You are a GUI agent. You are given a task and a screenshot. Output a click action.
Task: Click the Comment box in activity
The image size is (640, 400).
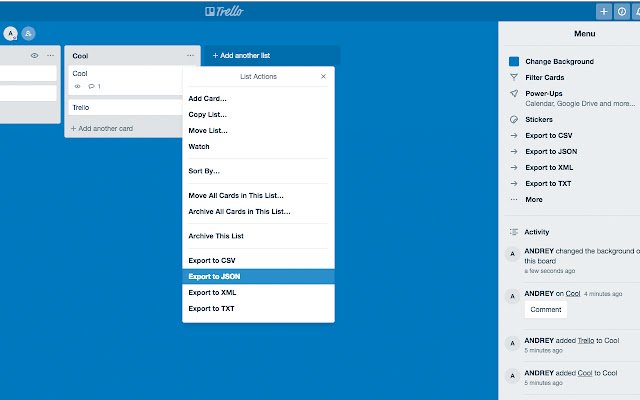pos(546,309)
